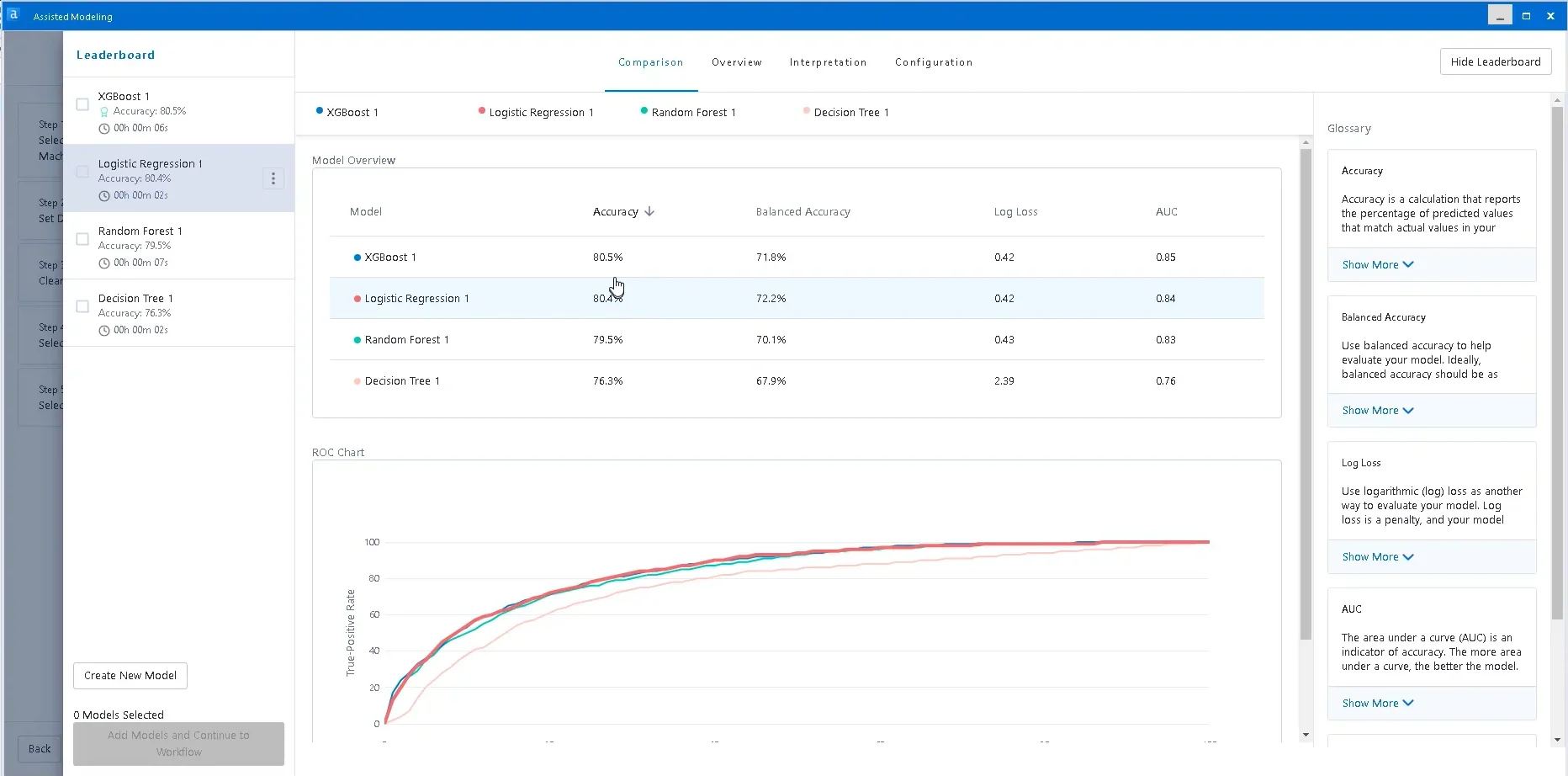The width and height of the screenshot is (1568, 776).
Task: Click Hide Leaderboard button
Action: [1496, 61]
